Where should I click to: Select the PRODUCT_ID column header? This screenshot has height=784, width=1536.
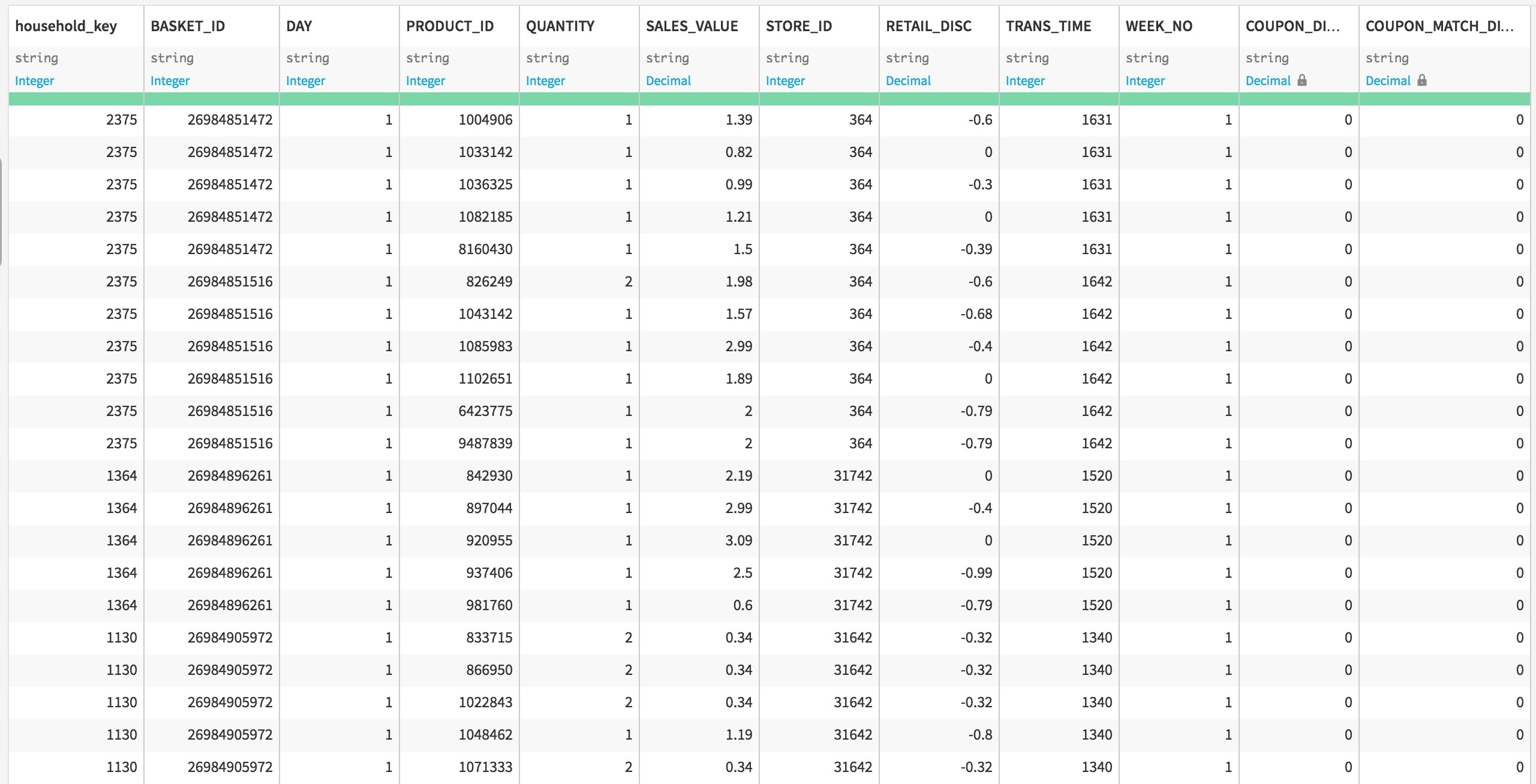click(x=450, y=26)
